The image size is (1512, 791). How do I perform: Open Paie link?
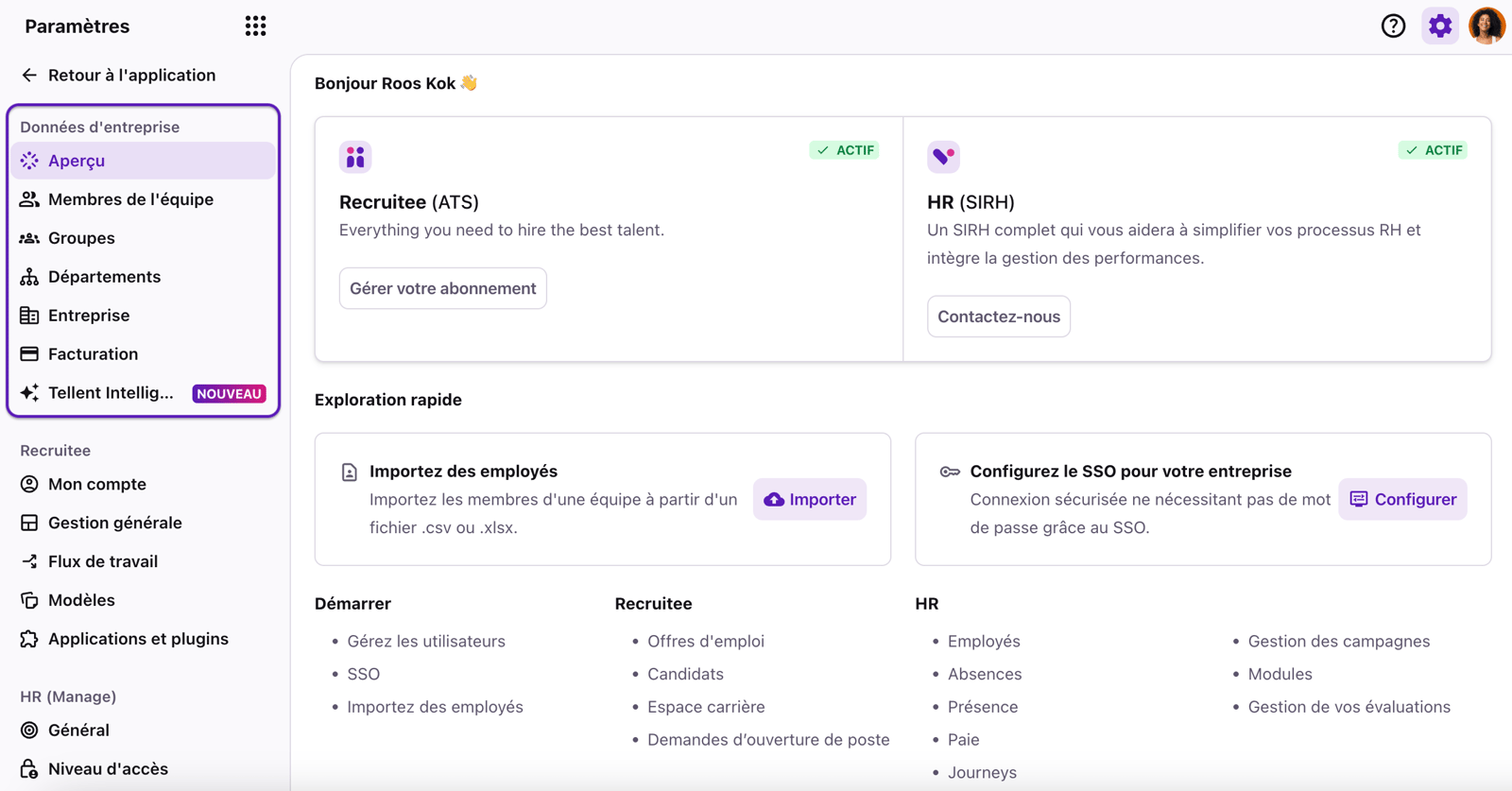click(x=964, y=740)
